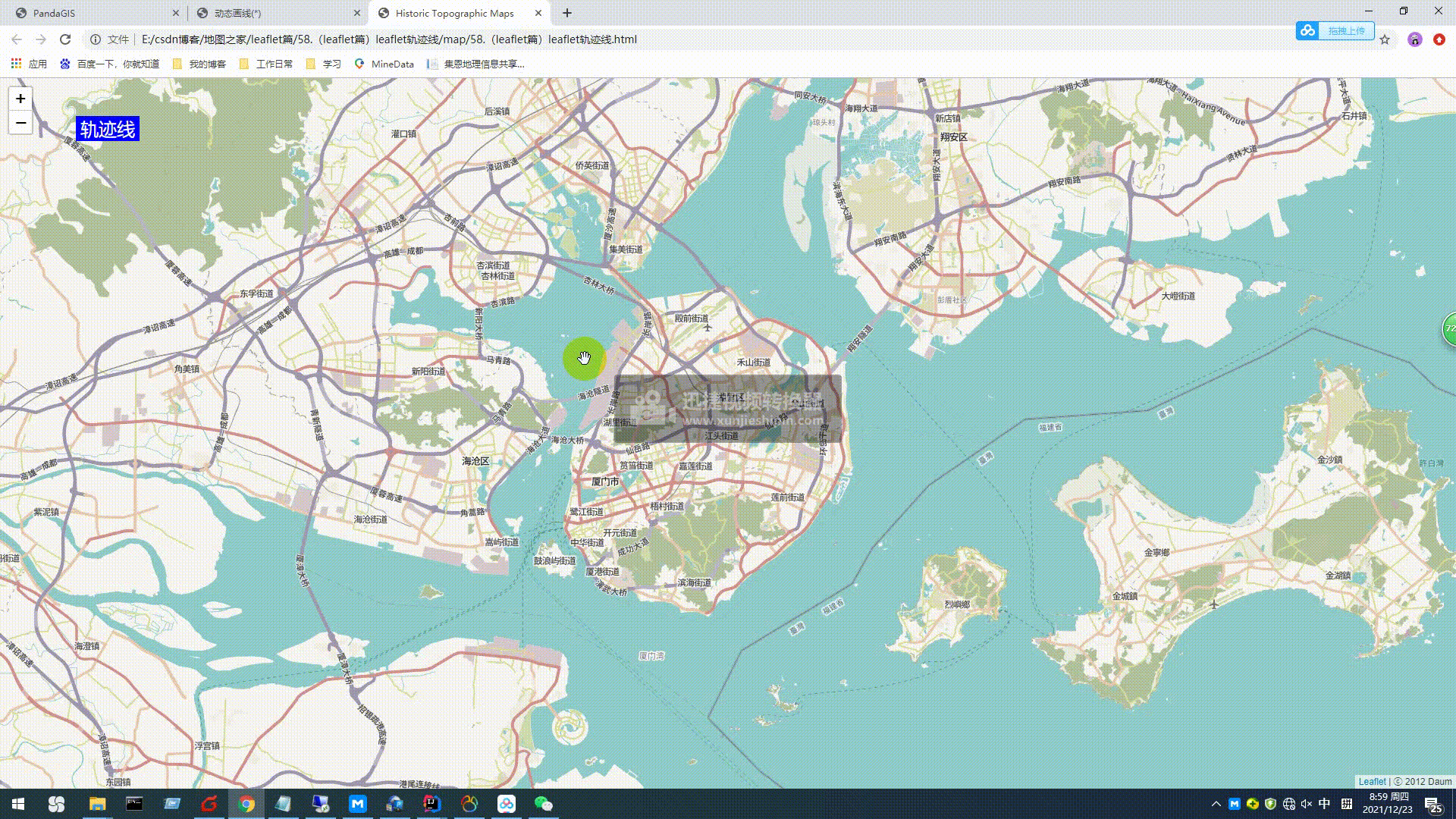
Task: Zoom out the Leaflet map
Action: click(x=20, y=123)
